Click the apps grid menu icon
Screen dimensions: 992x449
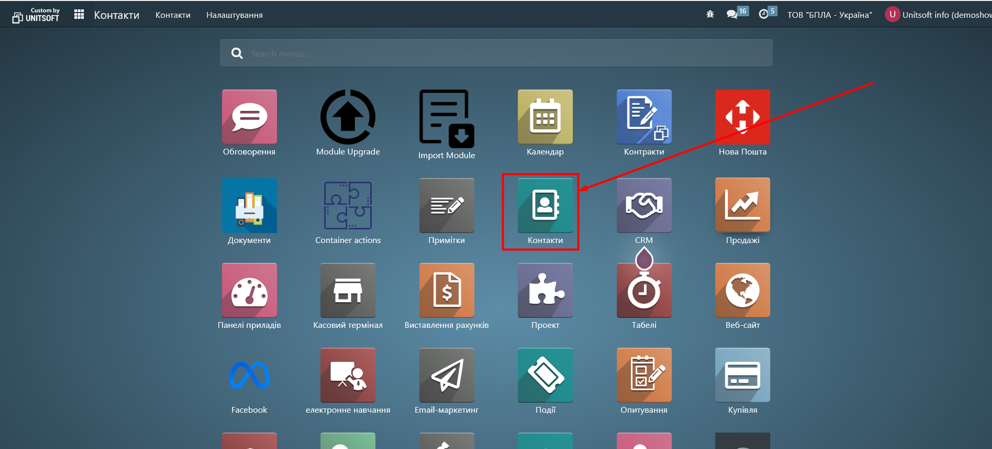(x=79, y=15)
